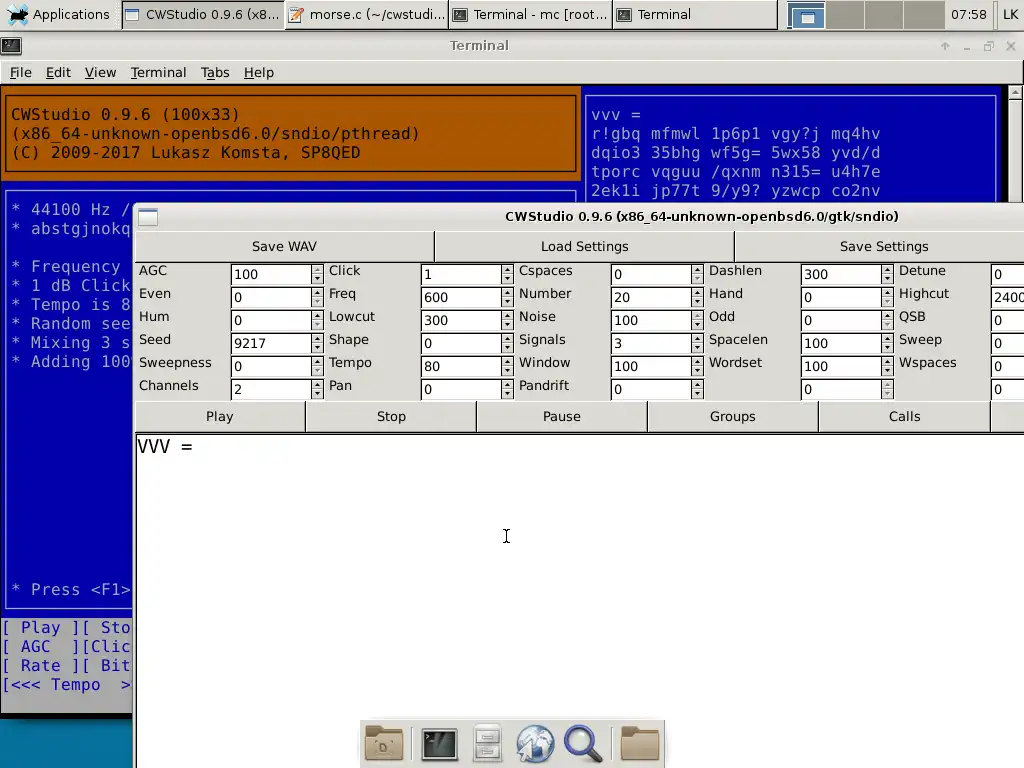Viewport: 1024px width, 768px height.
Task: Adjust the Noise spinner arrows
Action: (697, 320)
